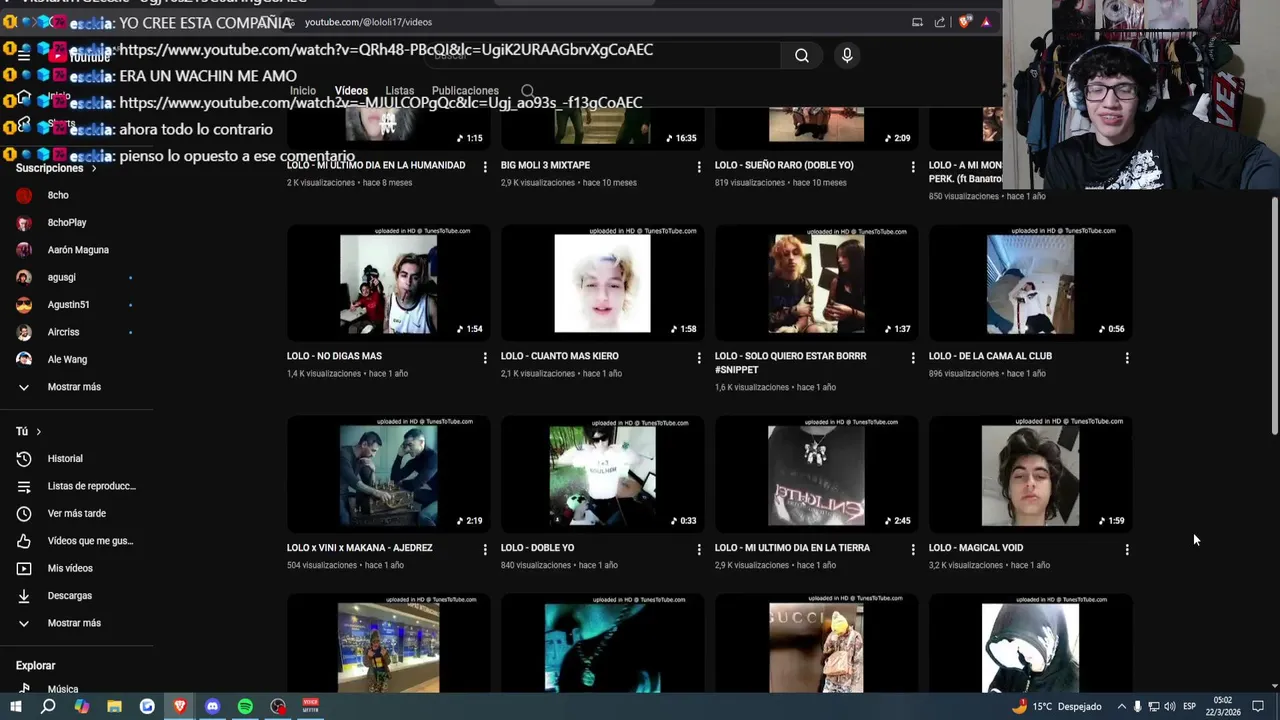Image resolution: width=1280 pixels, height=720 pixels.
Task: Open Discord from the taskbar
Action: pyautogui.click(x=212, y=706)
